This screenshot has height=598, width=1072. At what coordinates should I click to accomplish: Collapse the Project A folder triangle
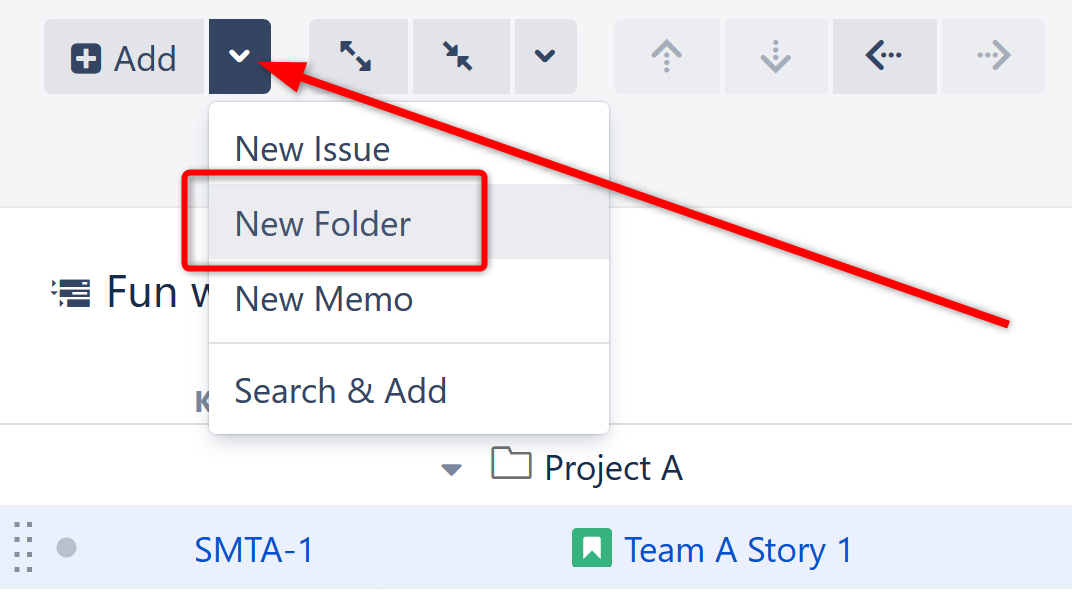[x=451, y=468]
